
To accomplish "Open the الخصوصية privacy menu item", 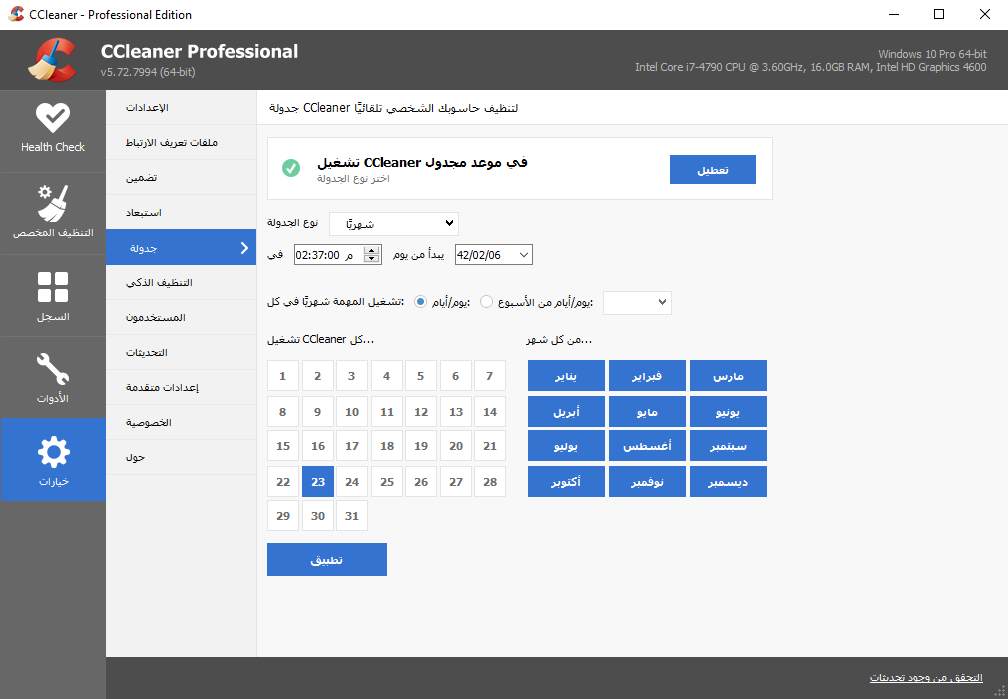I will click(181, 422).
